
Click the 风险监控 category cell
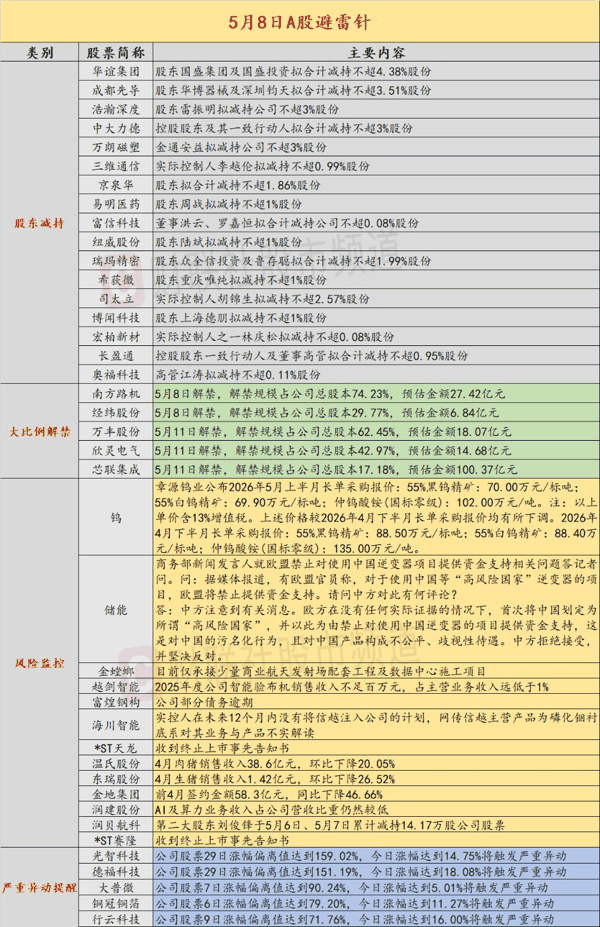pos(40,663)
